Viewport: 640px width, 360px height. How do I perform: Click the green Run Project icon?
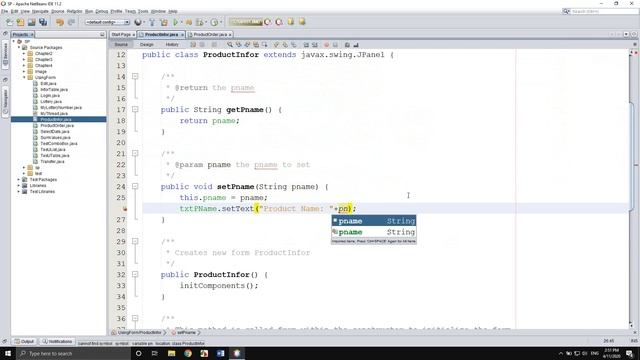click(176, 22)
